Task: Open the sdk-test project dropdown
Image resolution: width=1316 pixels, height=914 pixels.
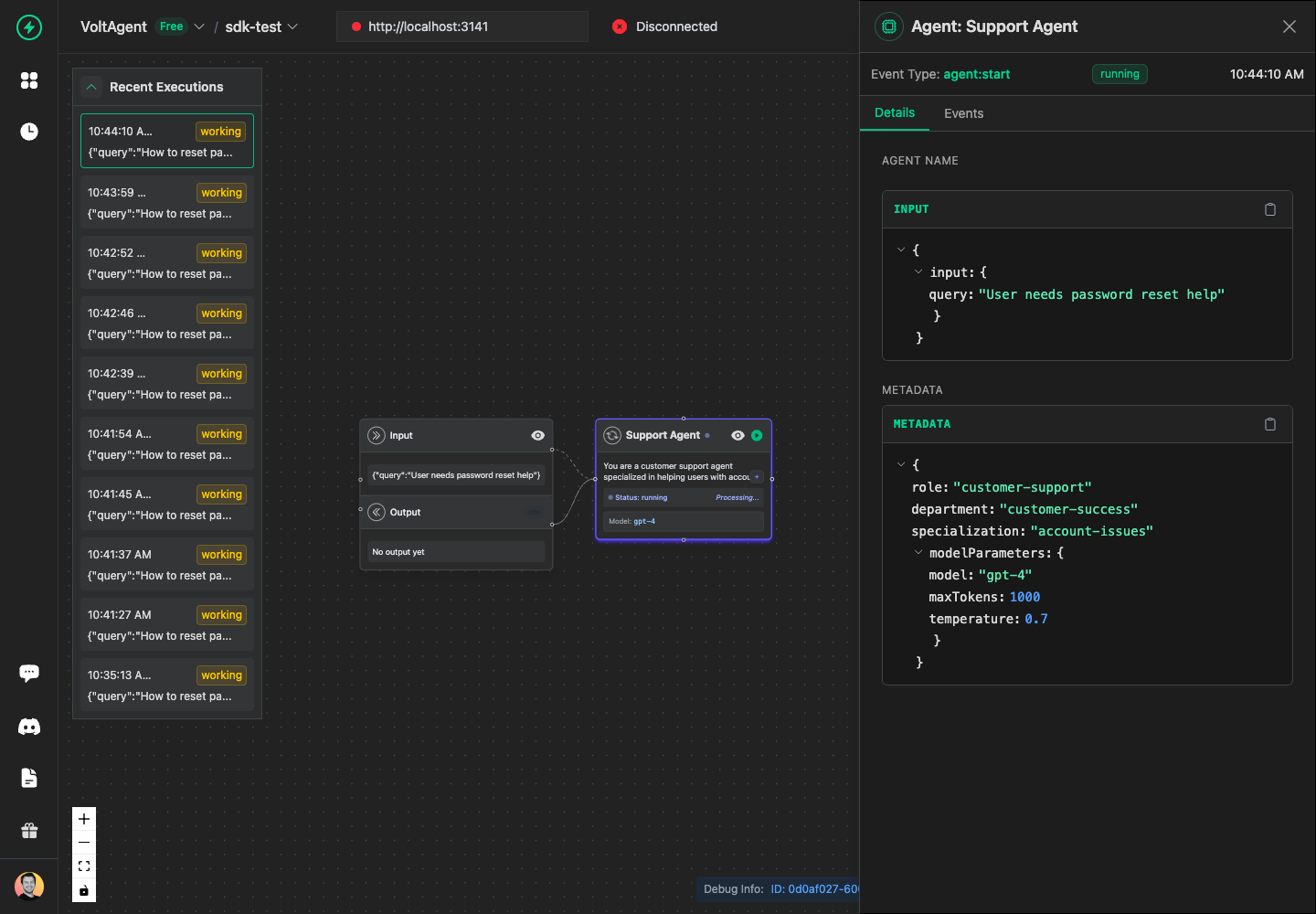Action: point(261,27)
